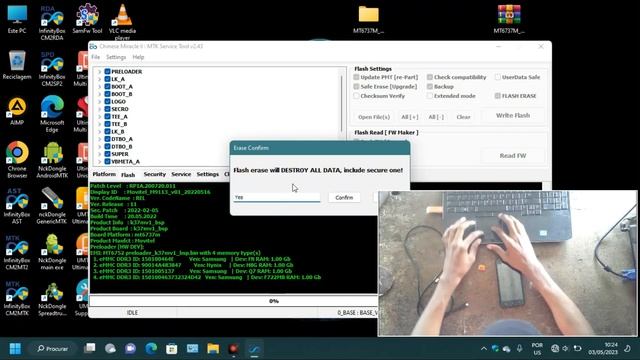Uncheck the PRELOADER partition checkbox
This screenshot has height=360, width=640.
(x=107, y=71)
